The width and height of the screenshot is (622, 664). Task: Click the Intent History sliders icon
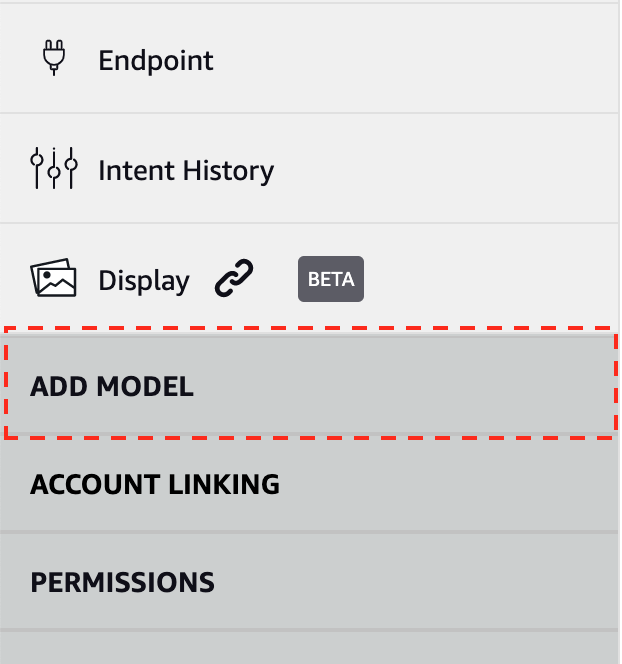(54, 168)
